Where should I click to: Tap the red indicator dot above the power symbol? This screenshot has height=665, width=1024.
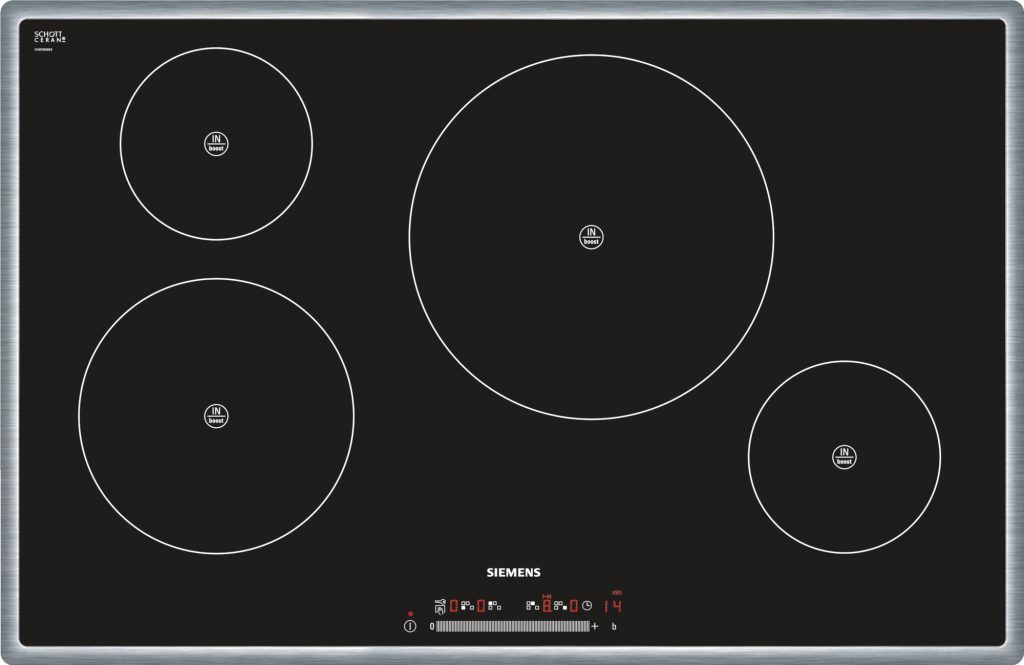click(410, 614)
